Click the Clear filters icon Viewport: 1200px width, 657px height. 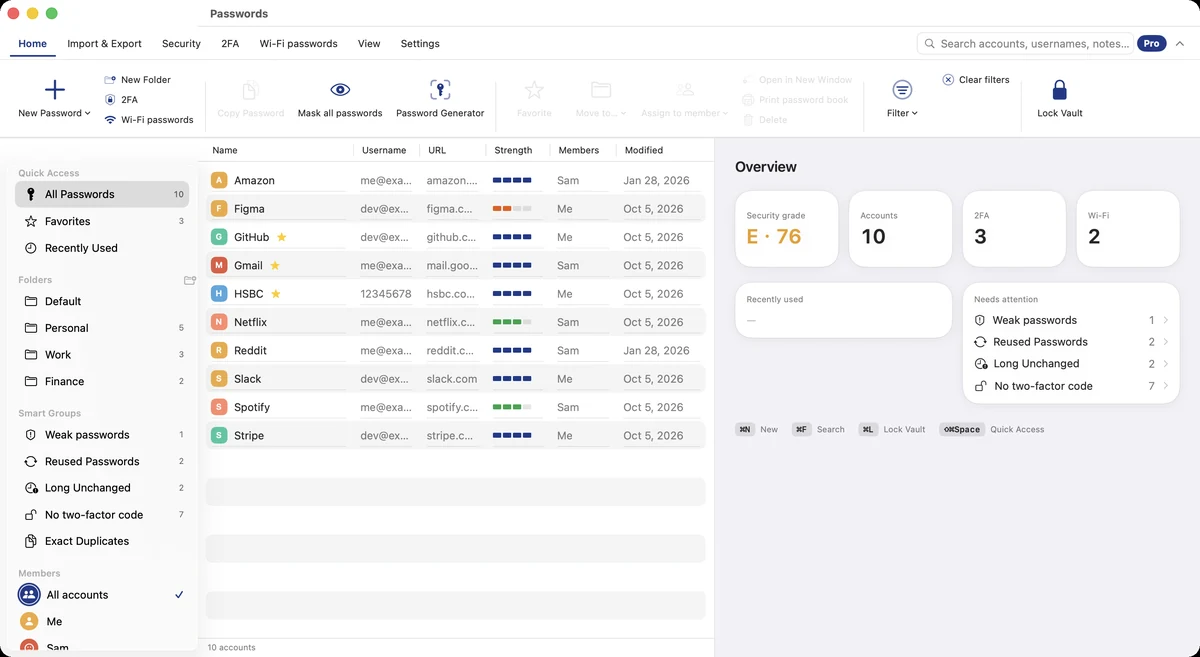point(948,79)
